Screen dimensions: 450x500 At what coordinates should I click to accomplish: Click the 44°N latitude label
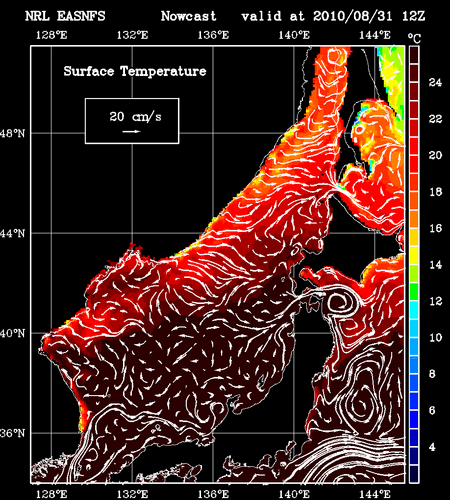[x=13, y=233]
